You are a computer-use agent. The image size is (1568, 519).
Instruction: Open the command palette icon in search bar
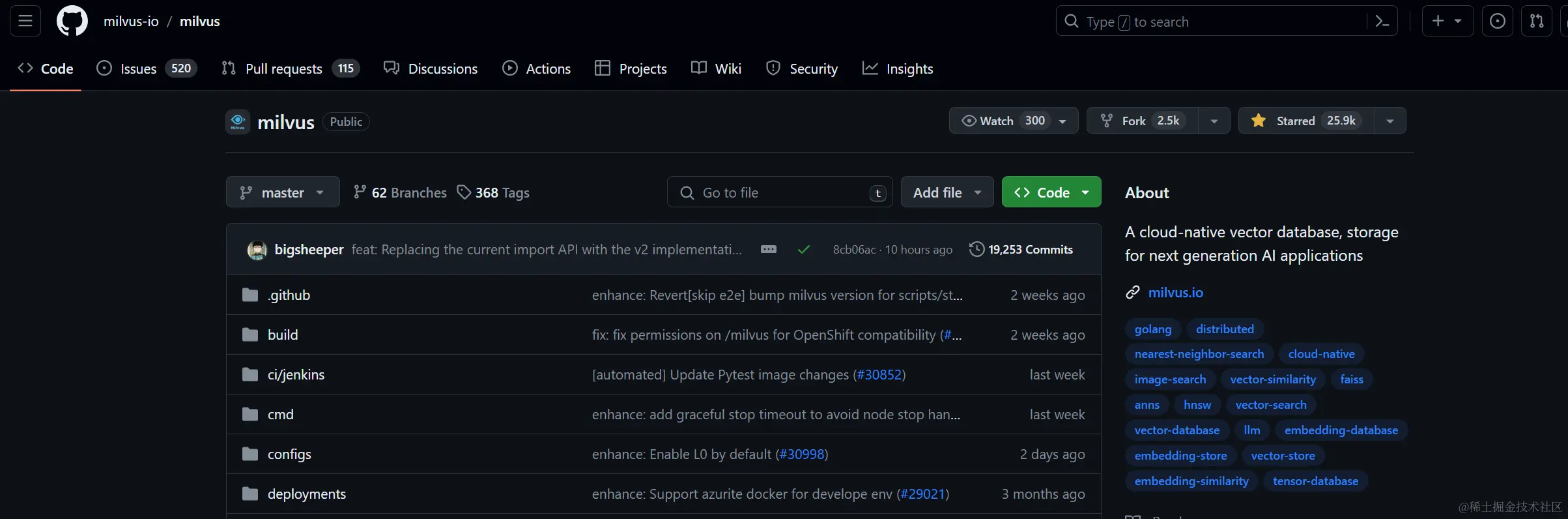tap(1382, 22)
